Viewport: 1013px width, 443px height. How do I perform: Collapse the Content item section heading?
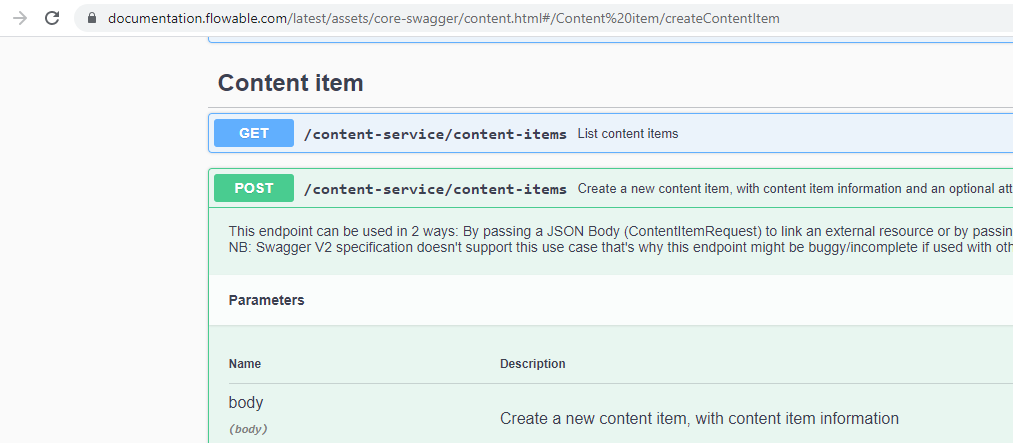point(290,83)
